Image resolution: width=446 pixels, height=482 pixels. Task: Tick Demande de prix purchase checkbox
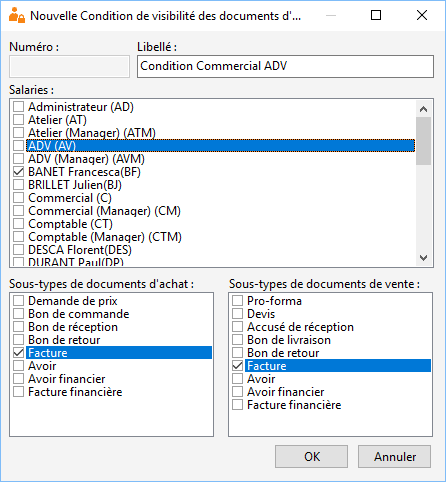coord(19,301)
